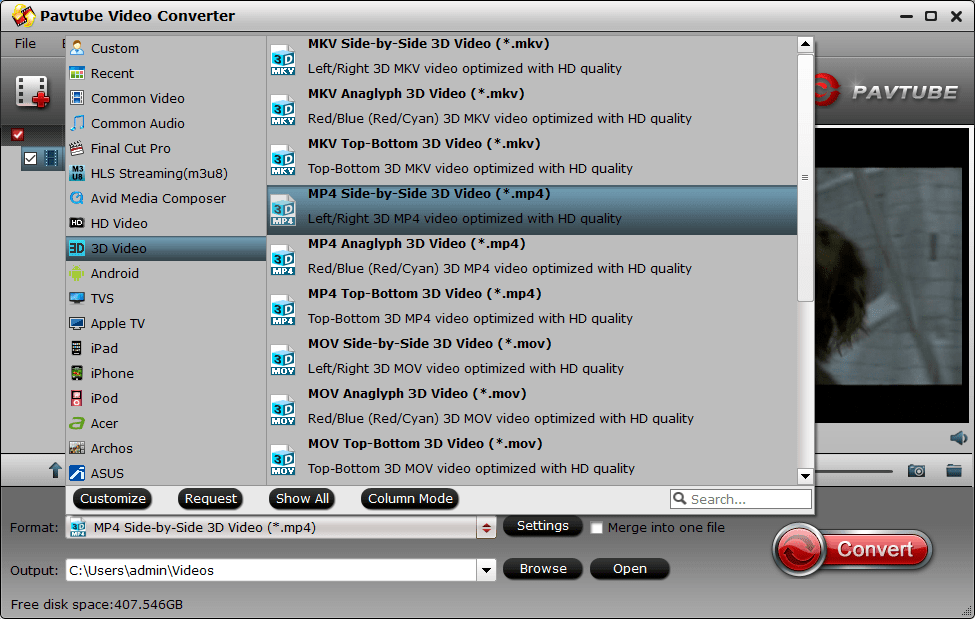Viewport: 975px width, 619px height.
Task: Select MOV Side-by-Side 3D Video format icon
Action: pyautogui.click(x=283, y=360)
